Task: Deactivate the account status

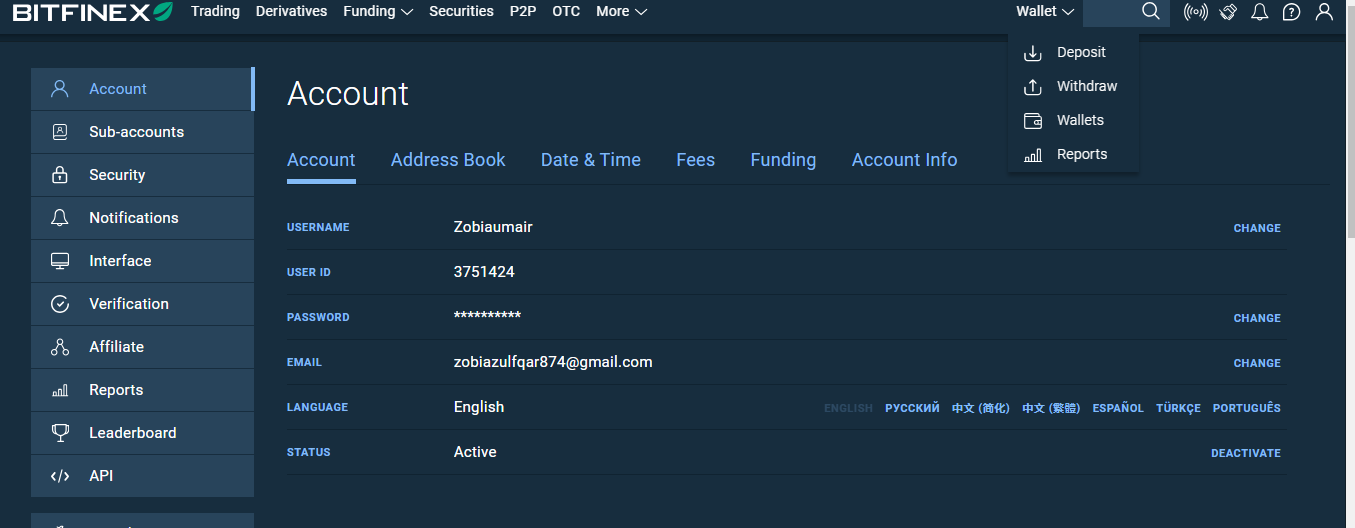Action: tap(1246, 453)
